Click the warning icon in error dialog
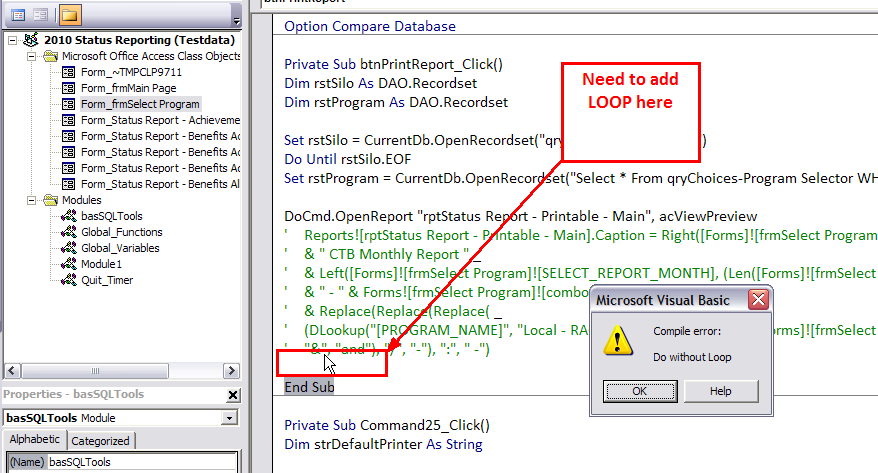The width and height of the screenshot is (878, 473). [x=618, y=340]
